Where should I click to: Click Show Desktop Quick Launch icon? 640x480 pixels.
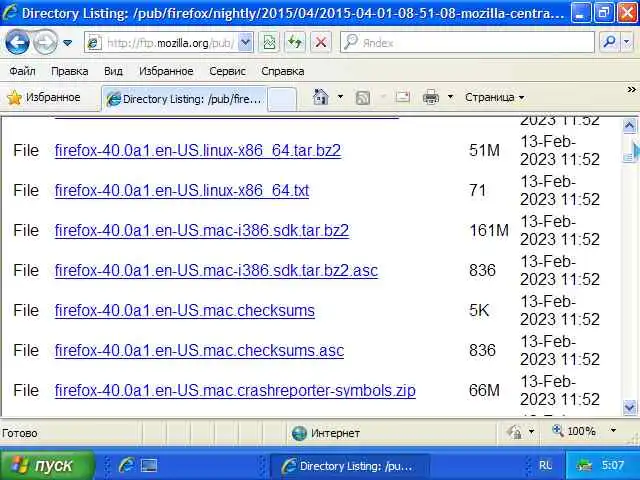coord(149,465)
